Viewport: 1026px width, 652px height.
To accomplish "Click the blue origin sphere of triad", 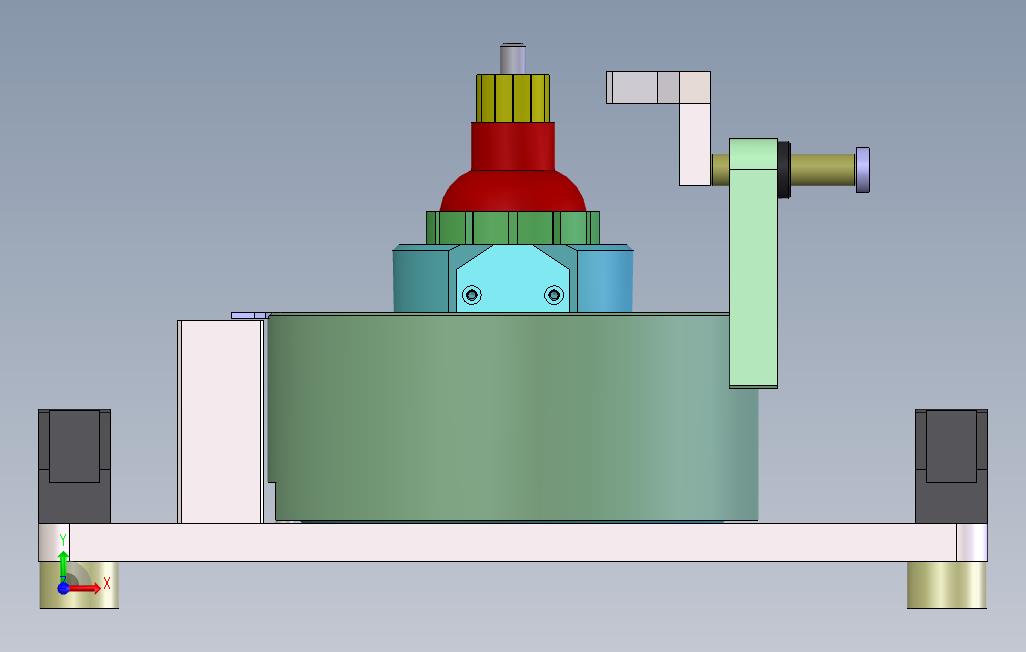I will point(63,588).
